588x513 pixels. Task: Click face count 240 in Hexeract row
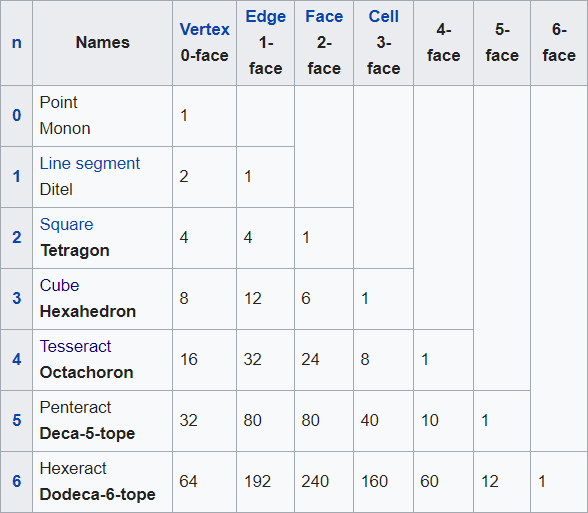point(315,482)
